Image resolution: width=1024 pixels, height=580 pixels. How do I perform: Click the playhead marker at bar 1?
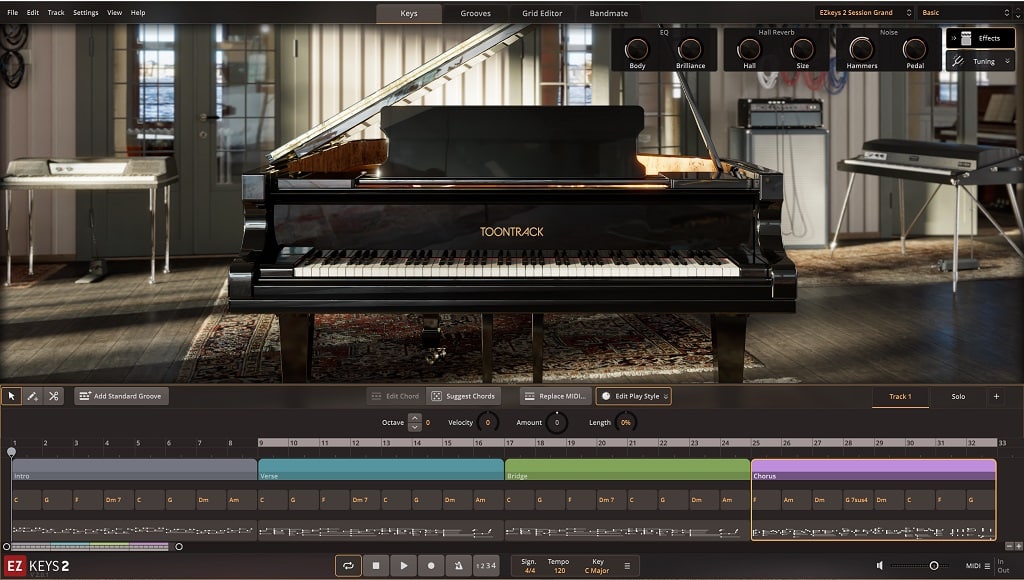(11, 452)
